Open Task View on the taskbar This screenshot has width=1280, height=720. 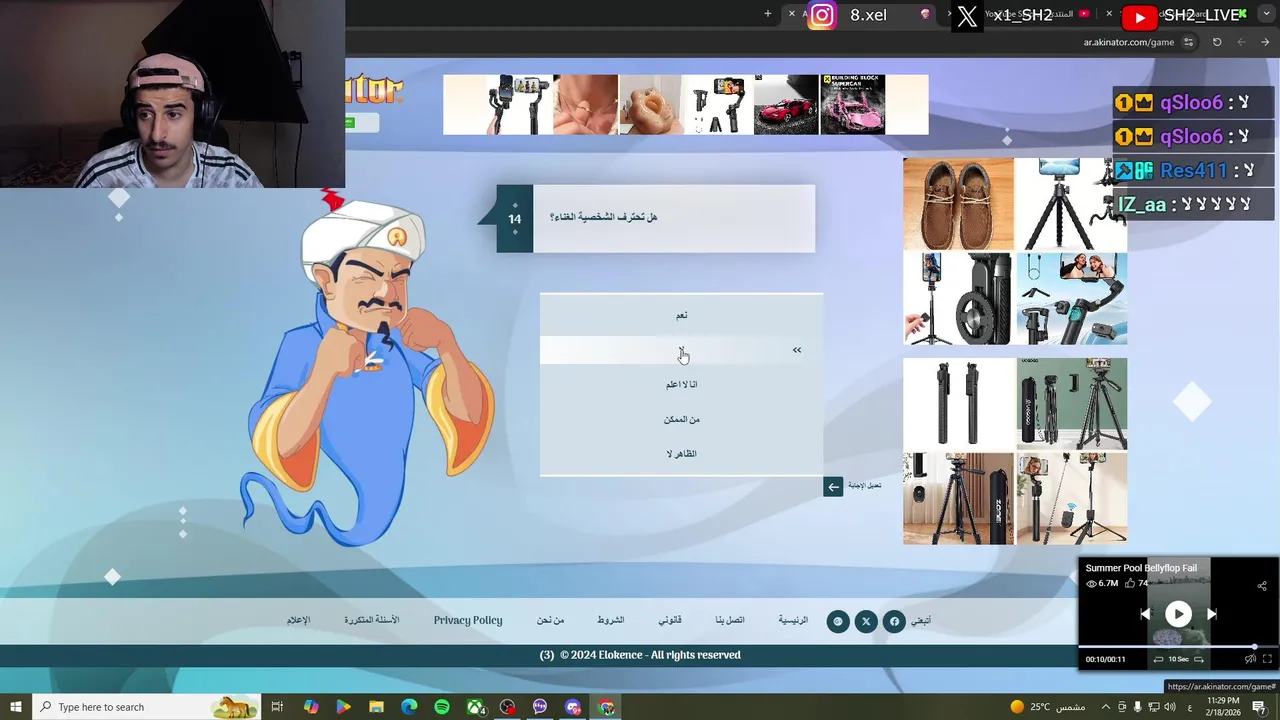(x=277, y=707)
